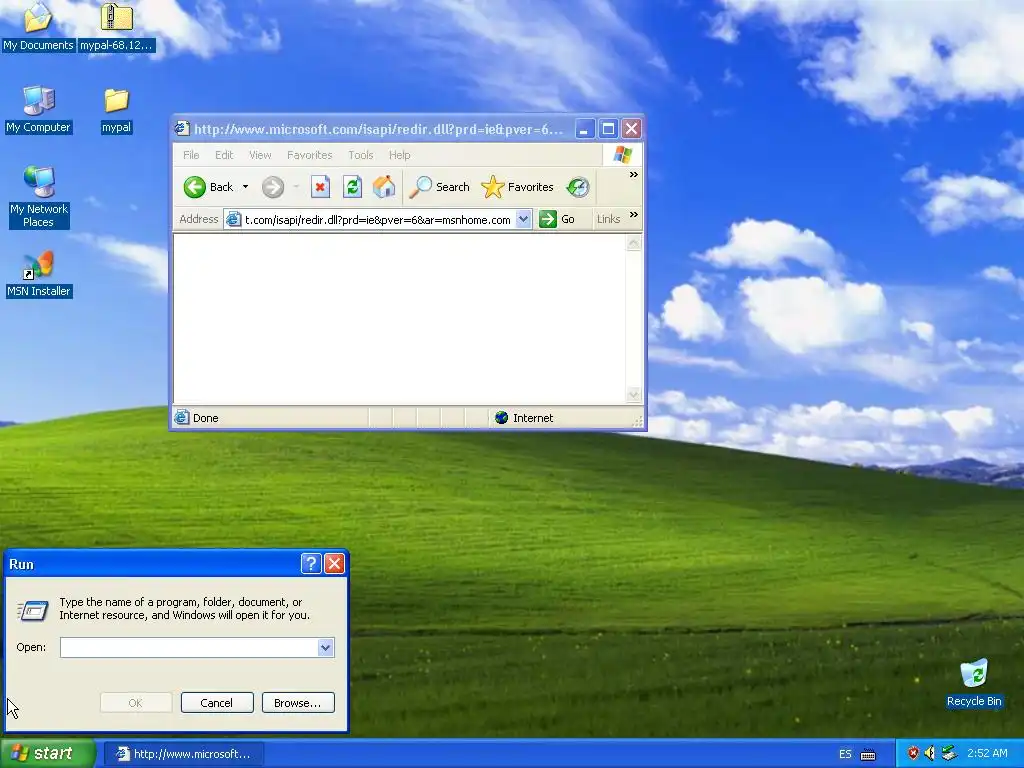Screen dimensions: 1024x768
Task: Click the green Back arrow in Internet Explorer
Action: (x=195, y=187)
